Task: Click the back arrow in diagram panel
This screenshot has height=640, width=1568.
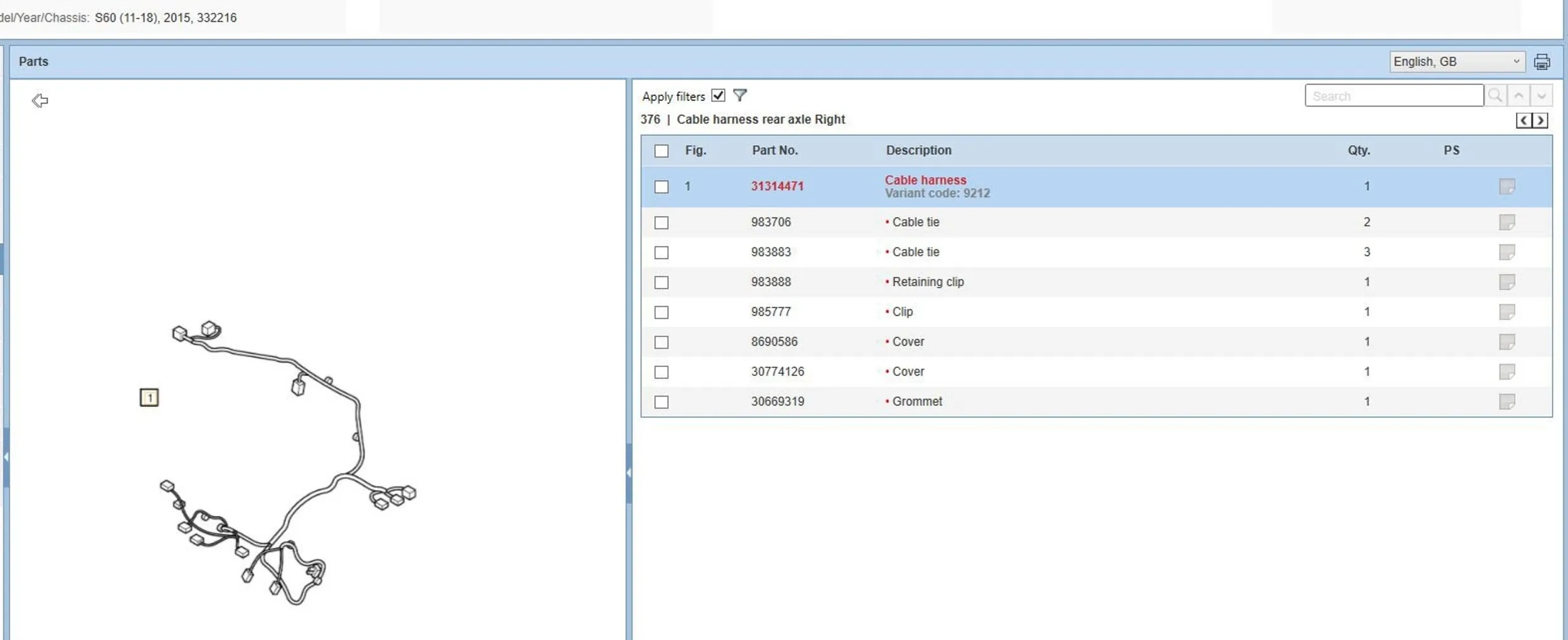Action: pos(40,100)
